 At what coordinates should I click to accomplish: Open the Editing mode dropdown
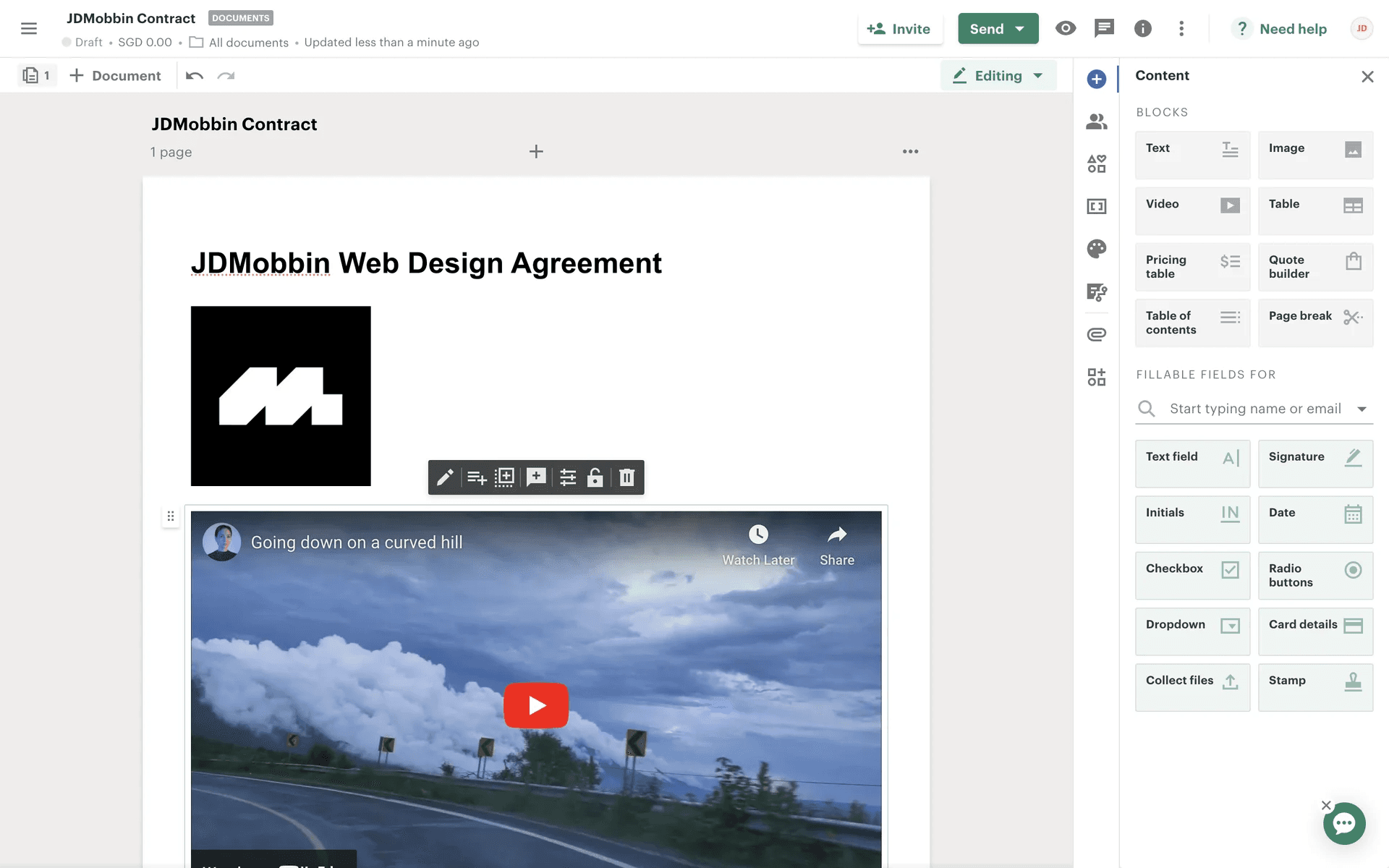point(998,76)
